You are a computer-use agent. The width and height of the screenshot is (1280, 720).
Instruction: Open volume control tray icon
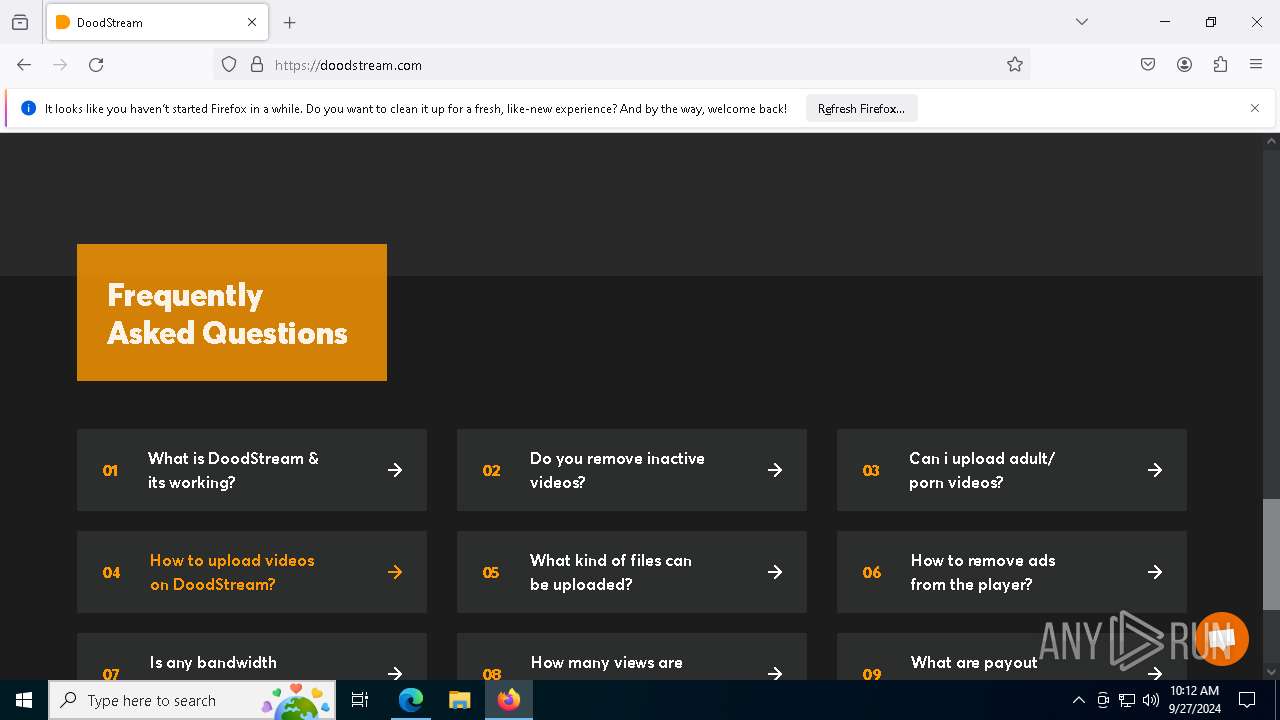[1151, 700]
